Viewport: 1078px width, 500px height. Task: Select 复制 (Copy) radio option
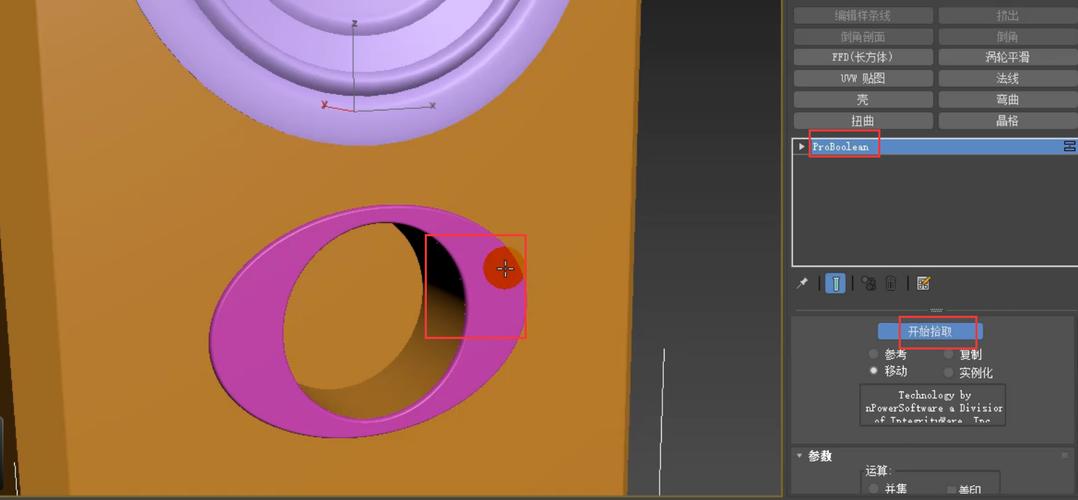coord(949,355)
